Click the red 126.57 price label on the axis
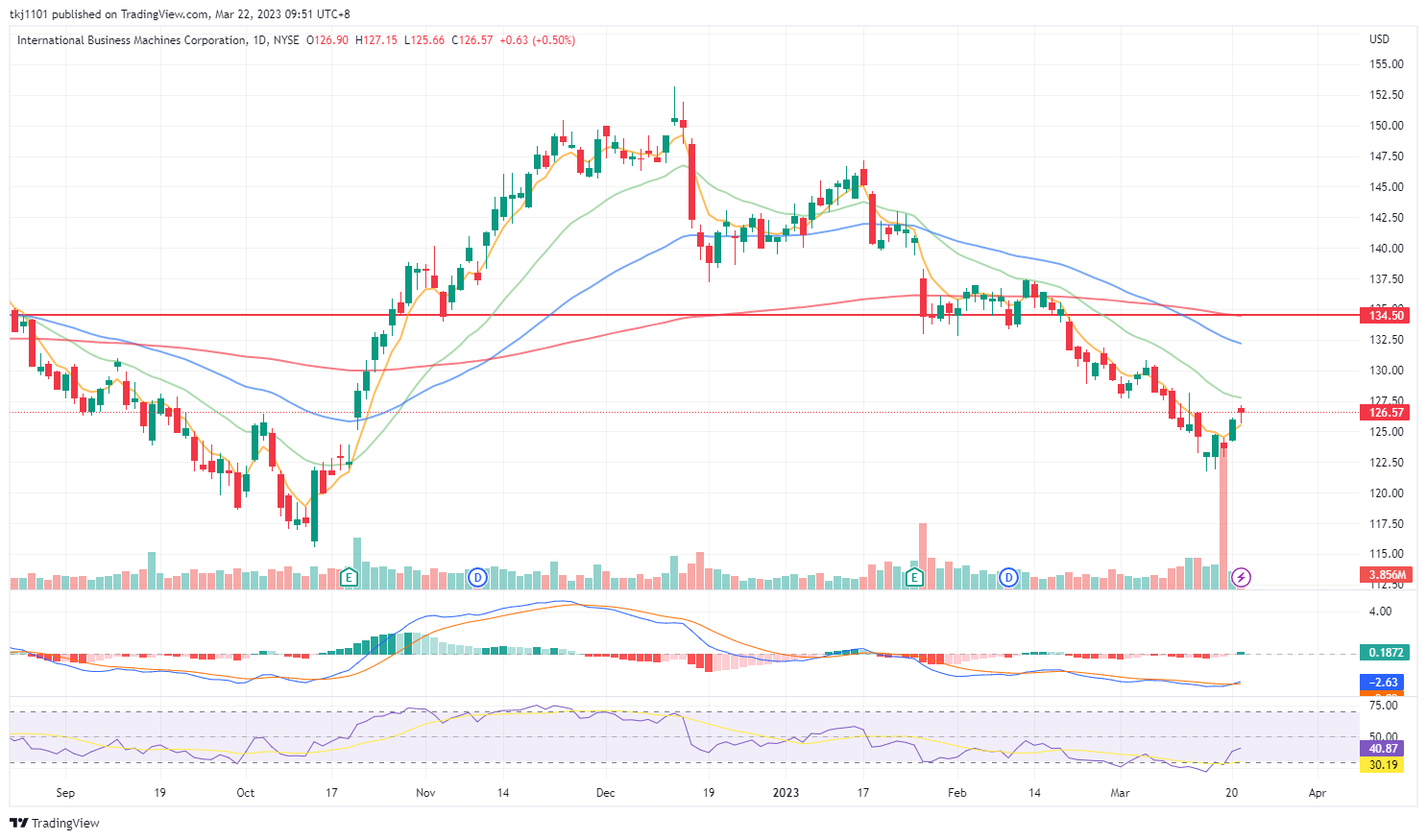The width and height of the screenshot is (1427, 840). pyautogui.click(x=1386, y=413)
